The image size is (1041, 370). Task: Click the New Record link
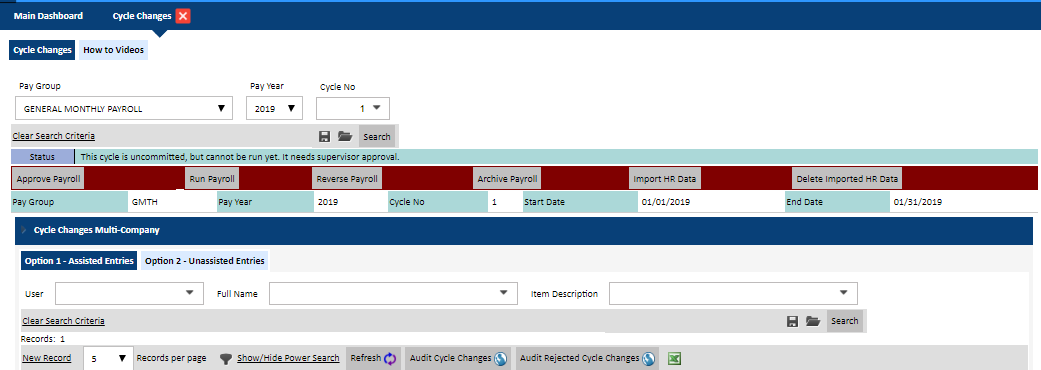click(x=46, y=359)
